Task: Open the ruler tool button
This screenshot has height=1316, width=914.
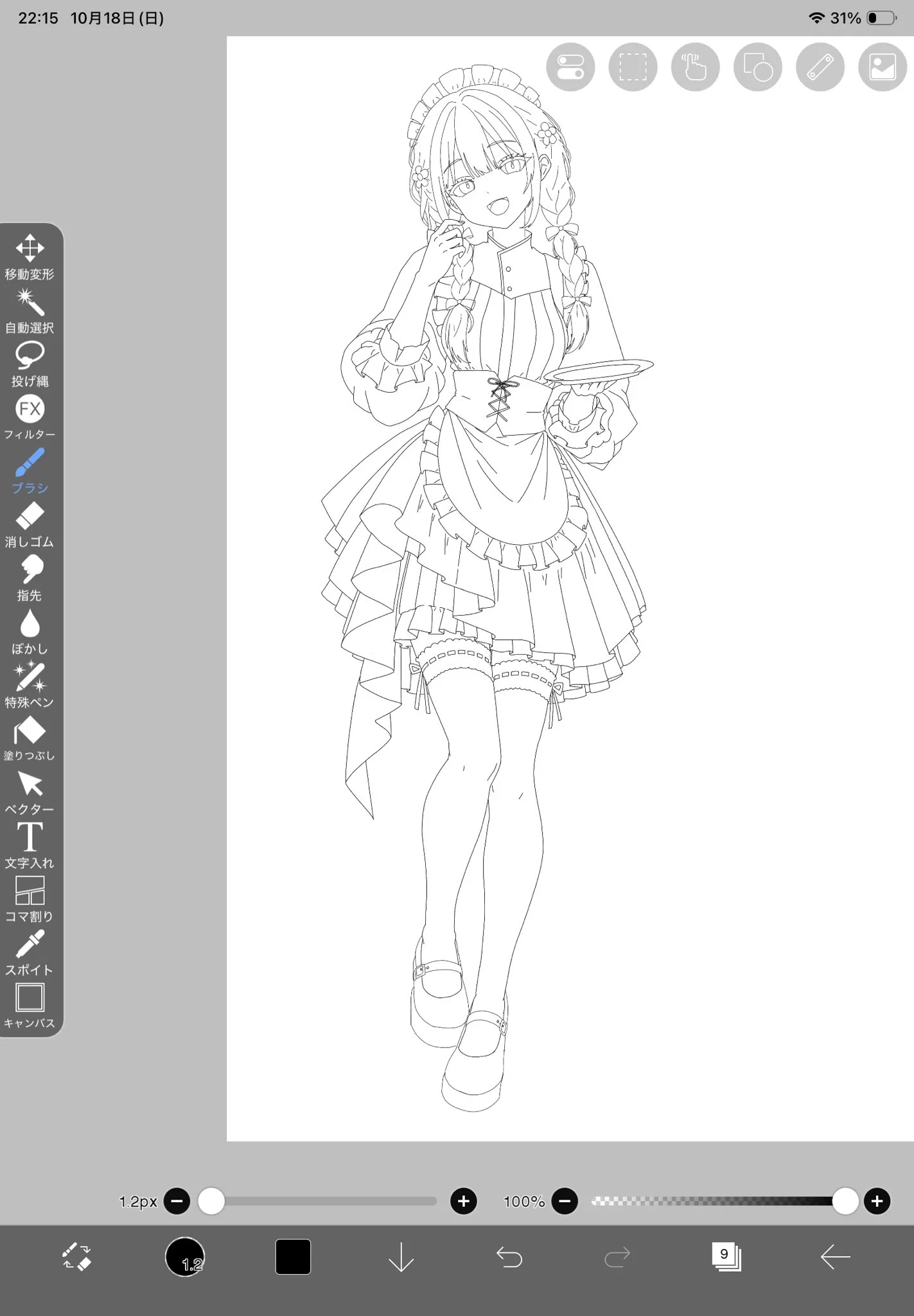Action: click(x=820, y=67)
